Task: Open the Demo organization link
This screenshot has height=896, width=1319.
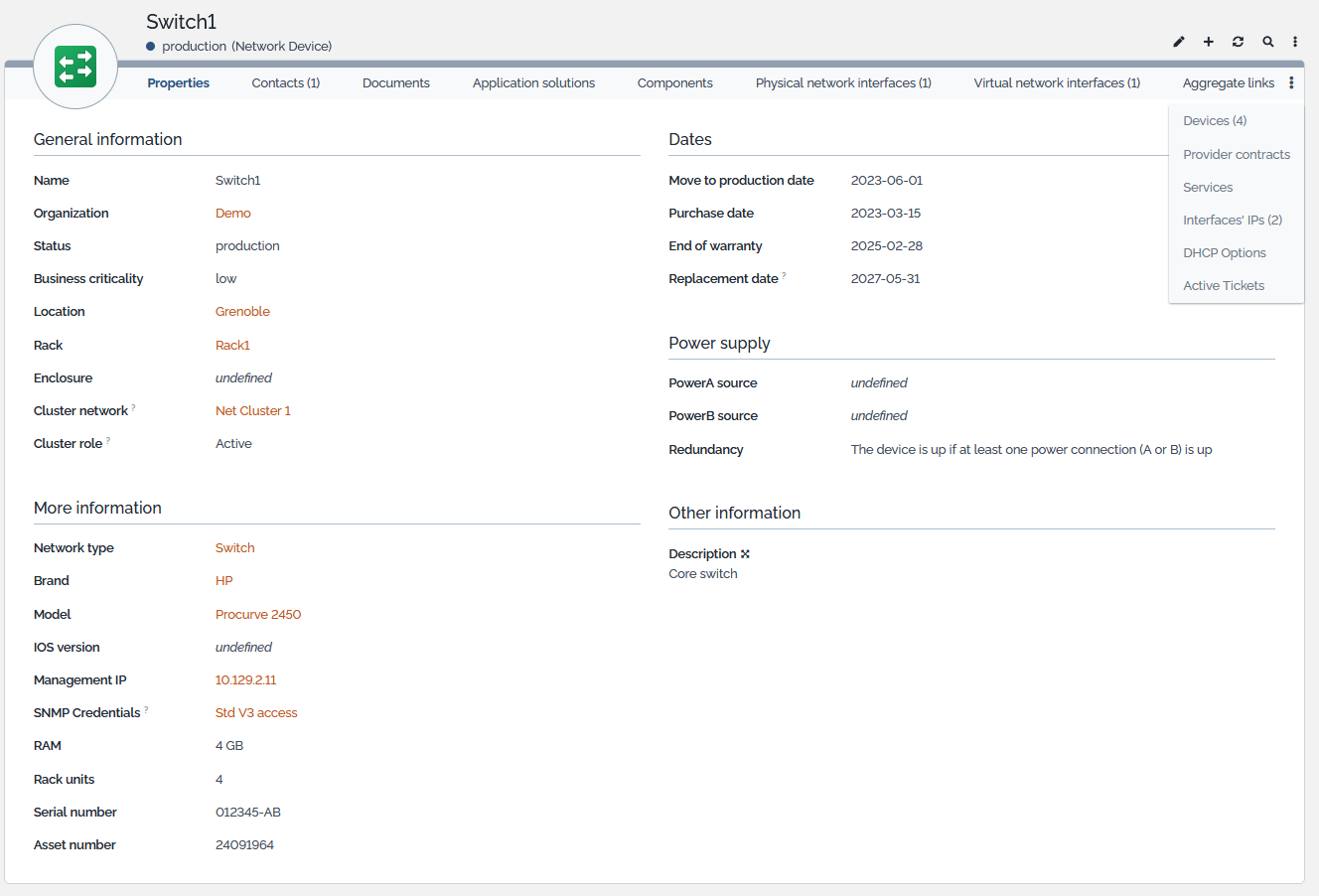Action: [x=232, y=214]
